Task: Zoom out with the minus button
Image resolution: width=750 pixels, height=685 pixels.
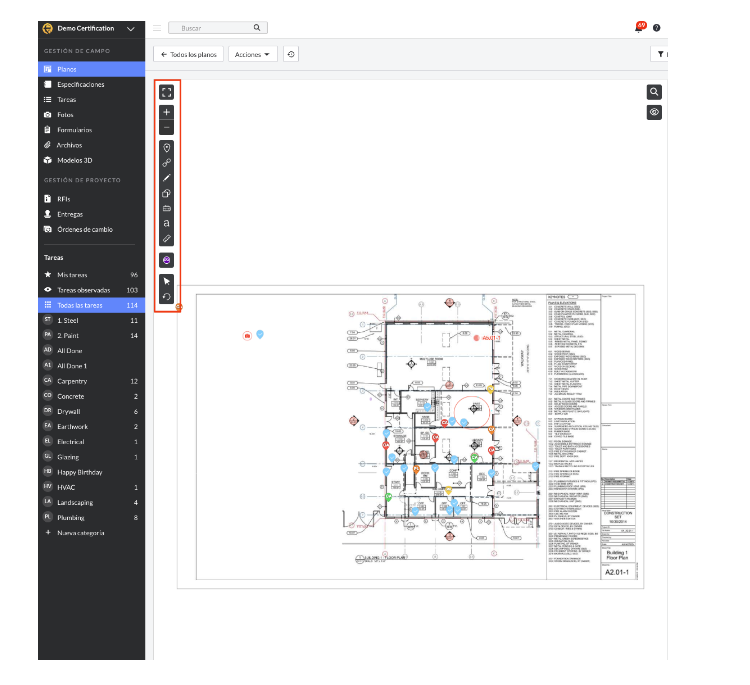Action: point(167,128)
